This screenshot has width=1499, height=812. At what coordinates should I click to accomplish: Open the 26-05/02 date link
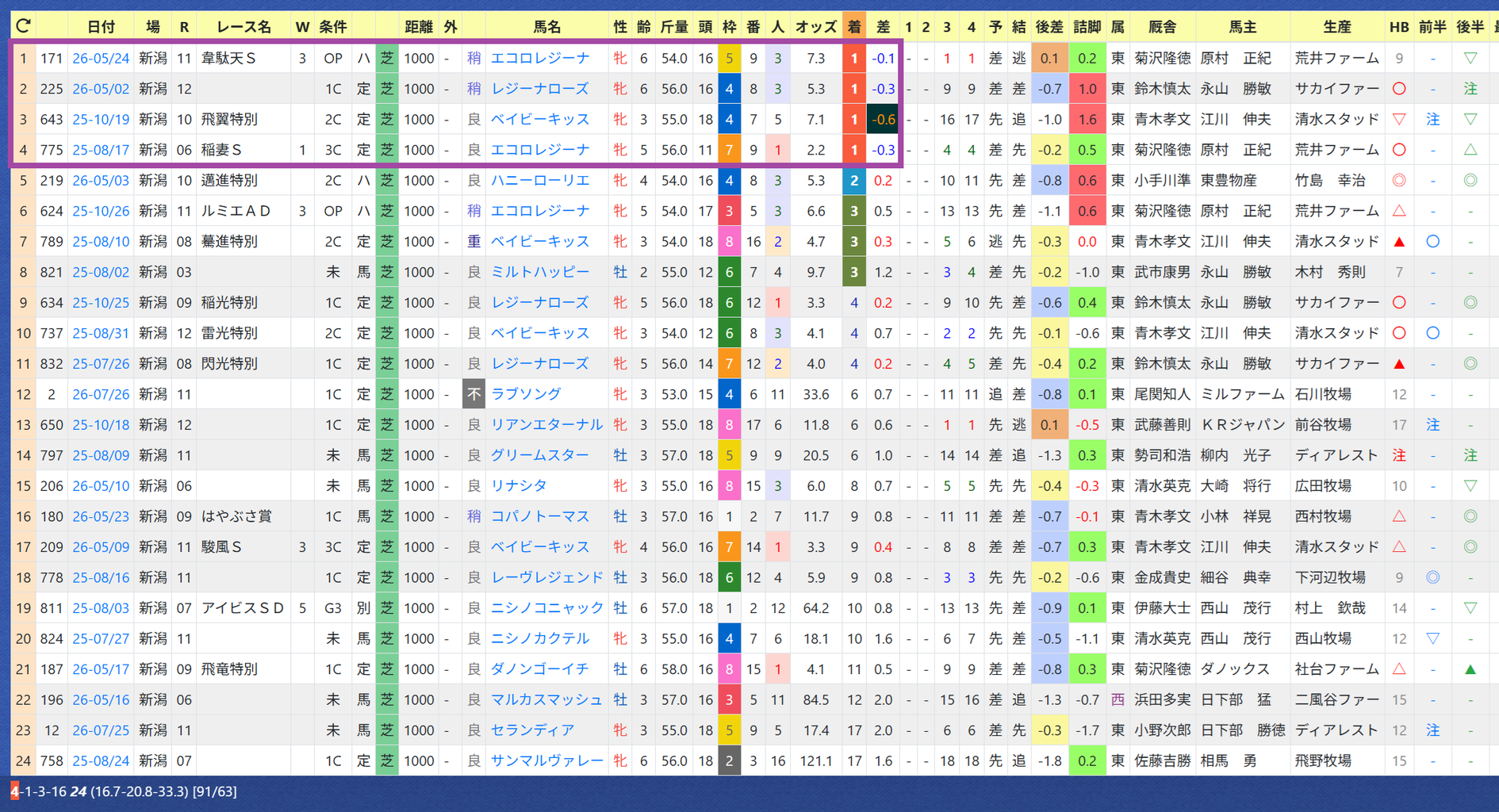(x=101, y=89)
